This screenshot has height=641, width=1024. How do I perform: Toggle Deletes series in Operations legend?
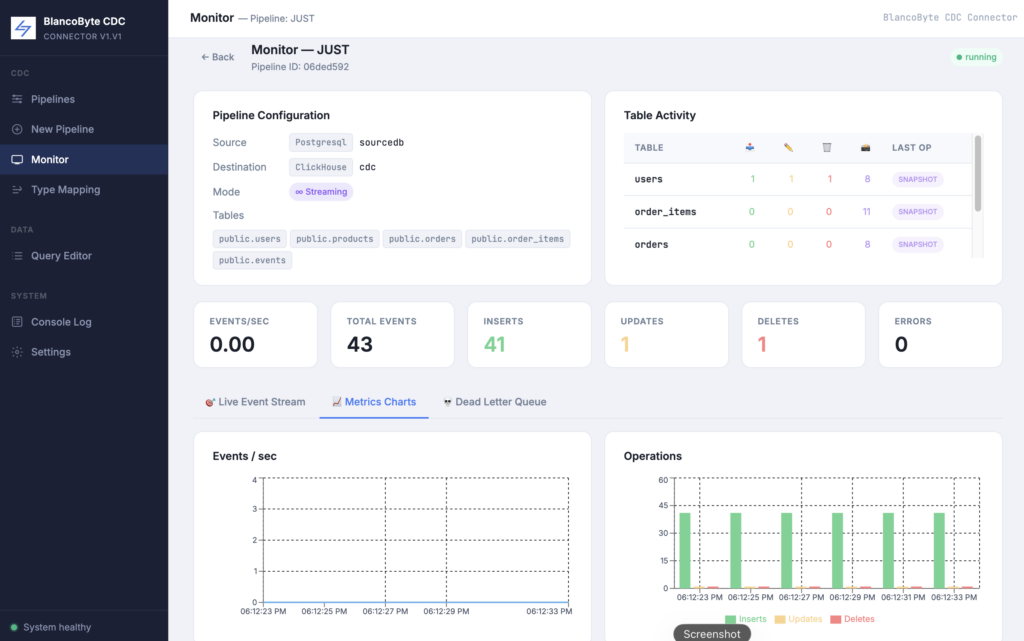pyautogui.click(x=852, y=619)
